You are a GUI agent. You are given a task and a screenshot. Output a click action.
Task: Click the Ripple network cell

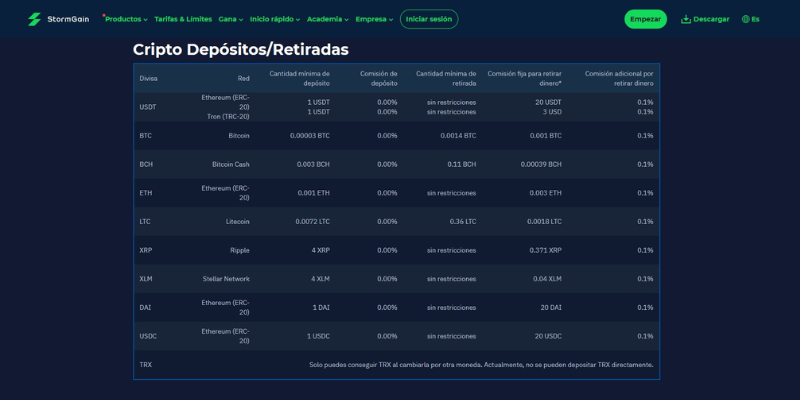click(240, 250)
